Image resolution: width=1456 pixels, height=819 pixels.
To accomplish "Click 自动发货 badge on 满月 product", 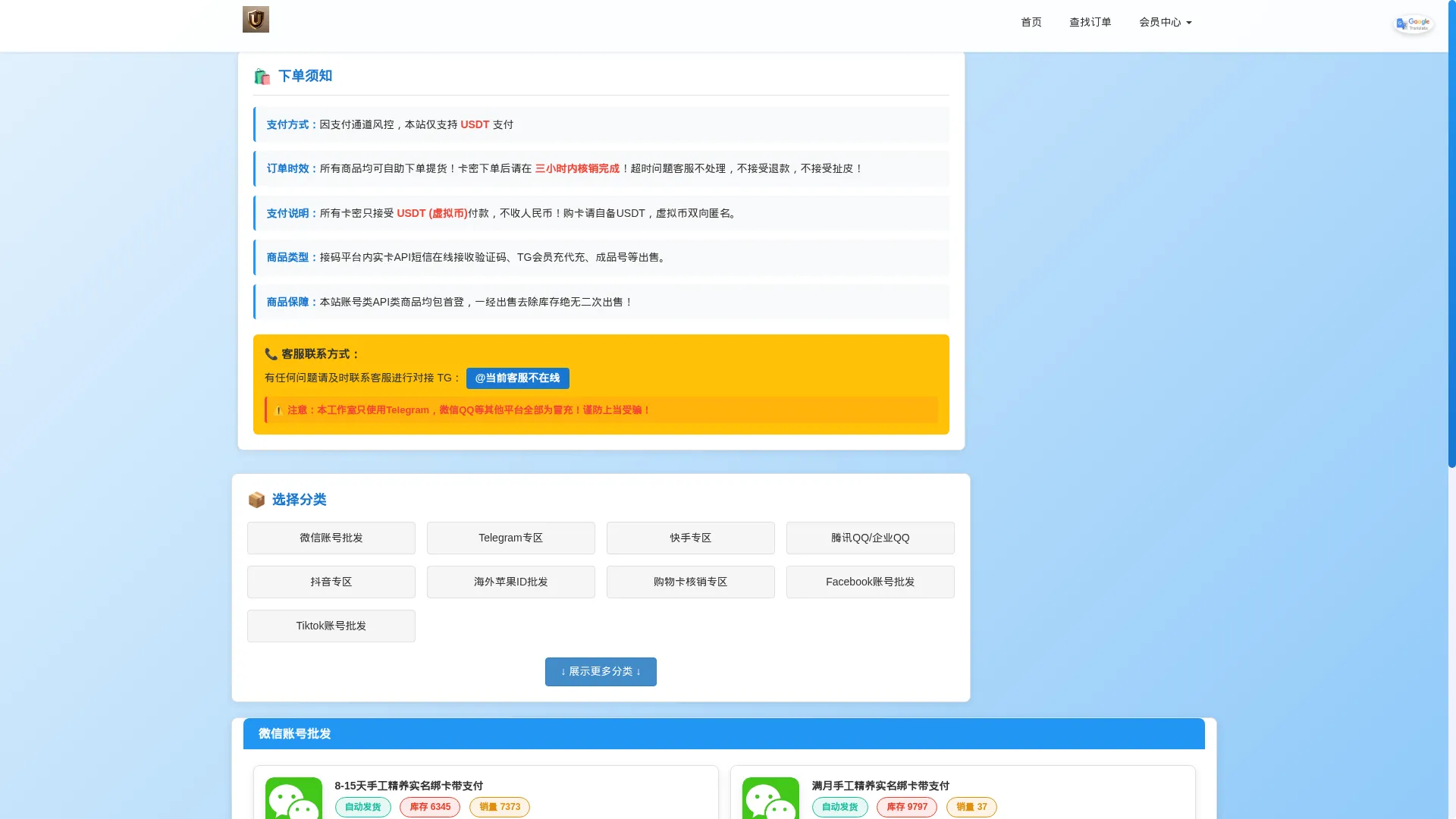I will 840,807.
